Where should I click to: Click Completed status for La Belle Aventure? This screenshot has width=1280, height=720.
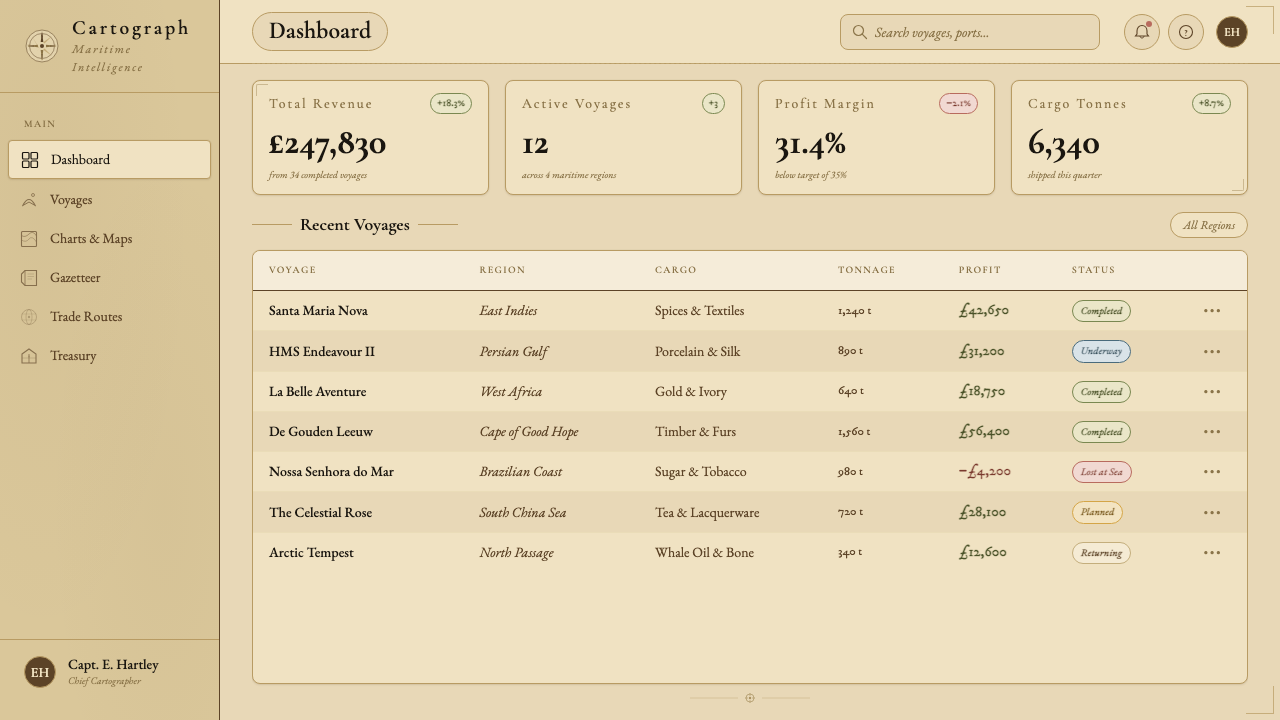click(x=1101, y=392)
